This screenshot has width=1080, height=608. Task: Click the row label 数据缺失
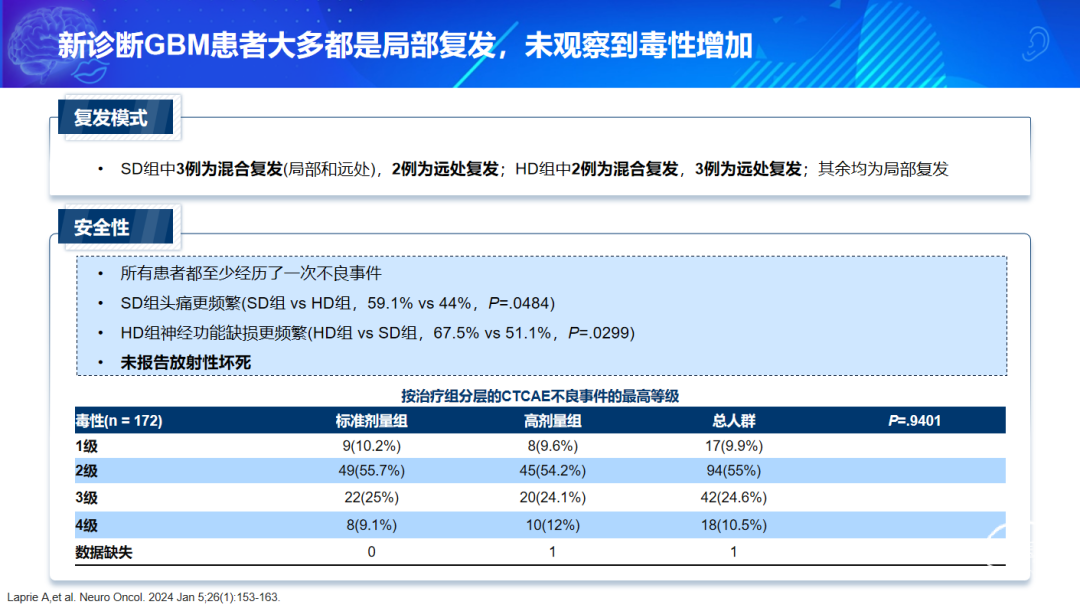pos(103,552)
